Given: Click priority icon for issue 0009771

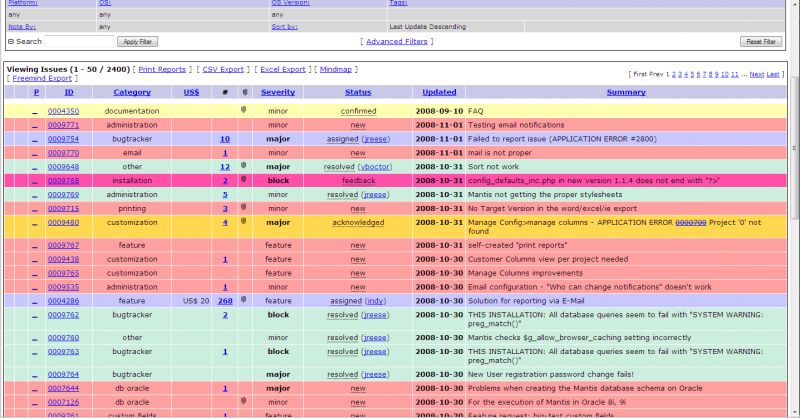Looking at the screenshot, I should pyautogui.click(x=35, y=125).
